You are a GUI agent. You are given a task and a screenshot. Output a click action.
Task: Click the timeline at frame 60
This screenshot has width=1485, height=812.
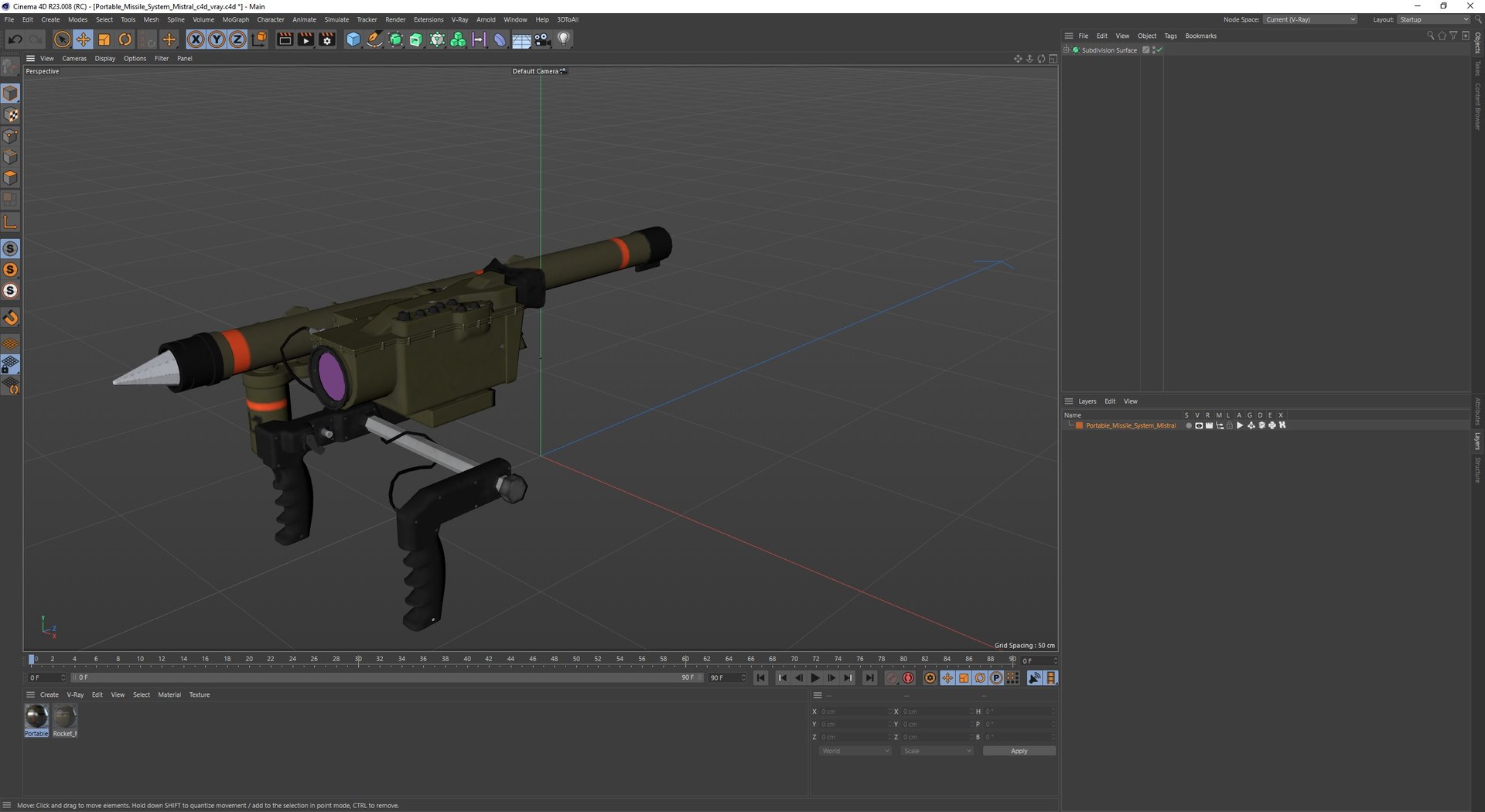coord(685,660)
